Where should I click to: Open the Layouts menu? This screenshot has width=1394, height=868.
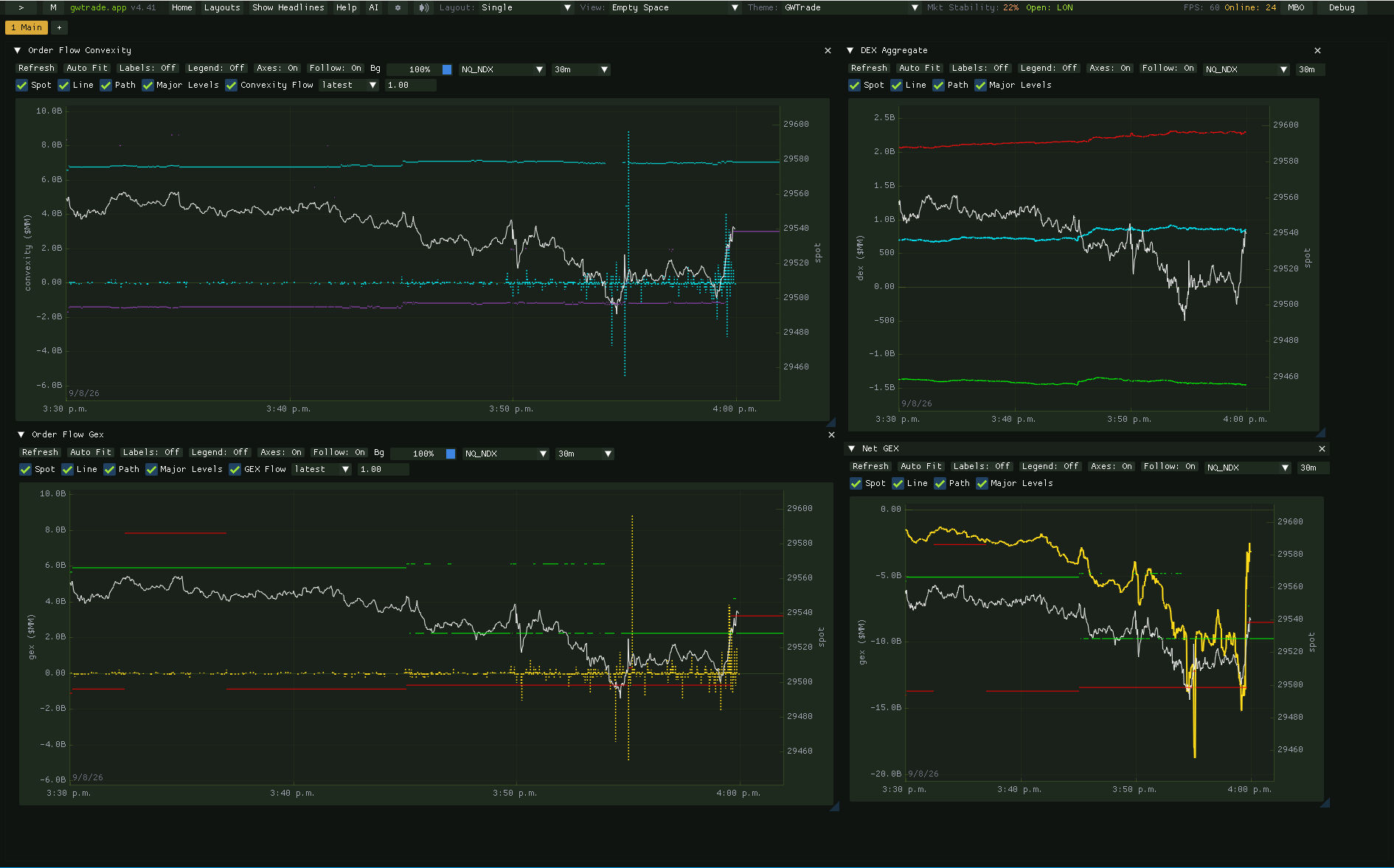[x=222, y=7]
